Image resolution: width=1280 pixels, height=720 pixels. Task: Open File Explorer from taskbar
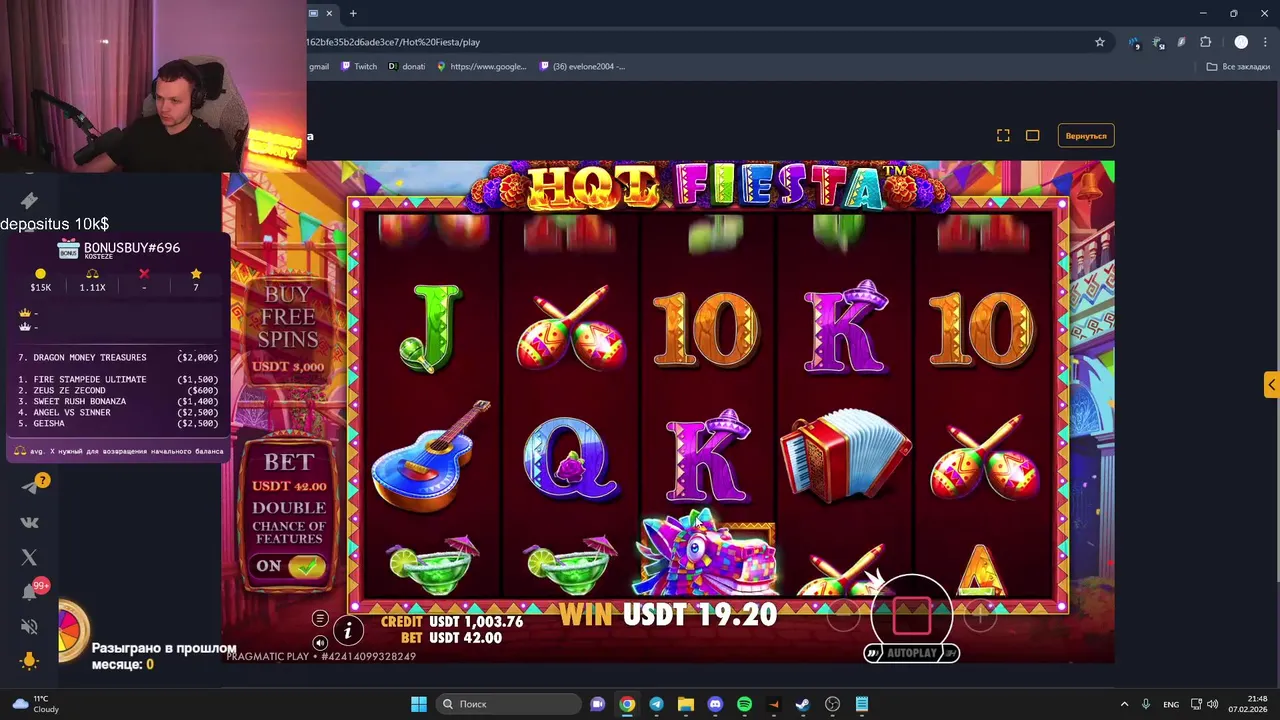pyautogui.click(x=685, y=704)
